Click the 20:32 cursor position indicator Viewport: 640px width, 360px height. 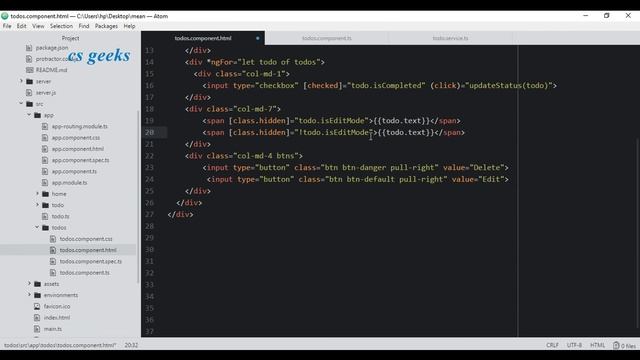[x=131, y=345]
